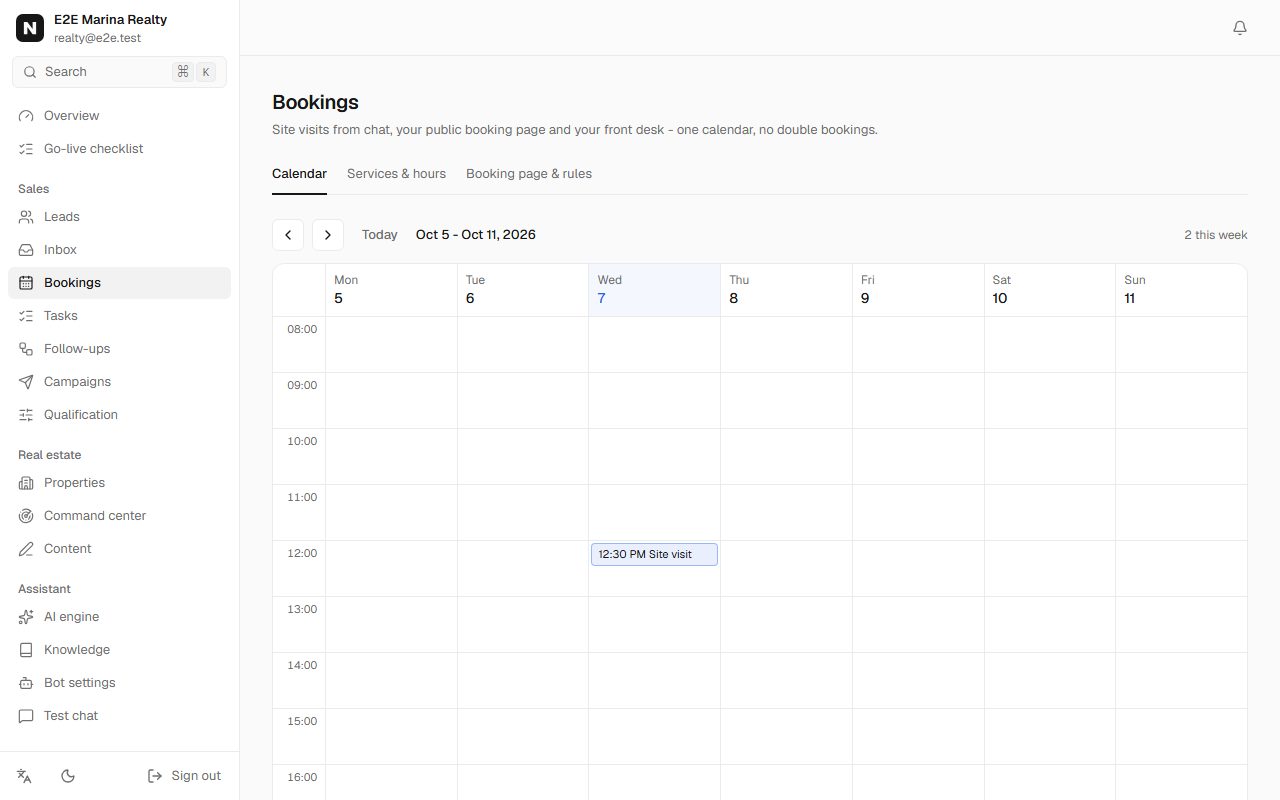1280x800 pixels.
Task: Open Qualification section
Action: (119, 415)
